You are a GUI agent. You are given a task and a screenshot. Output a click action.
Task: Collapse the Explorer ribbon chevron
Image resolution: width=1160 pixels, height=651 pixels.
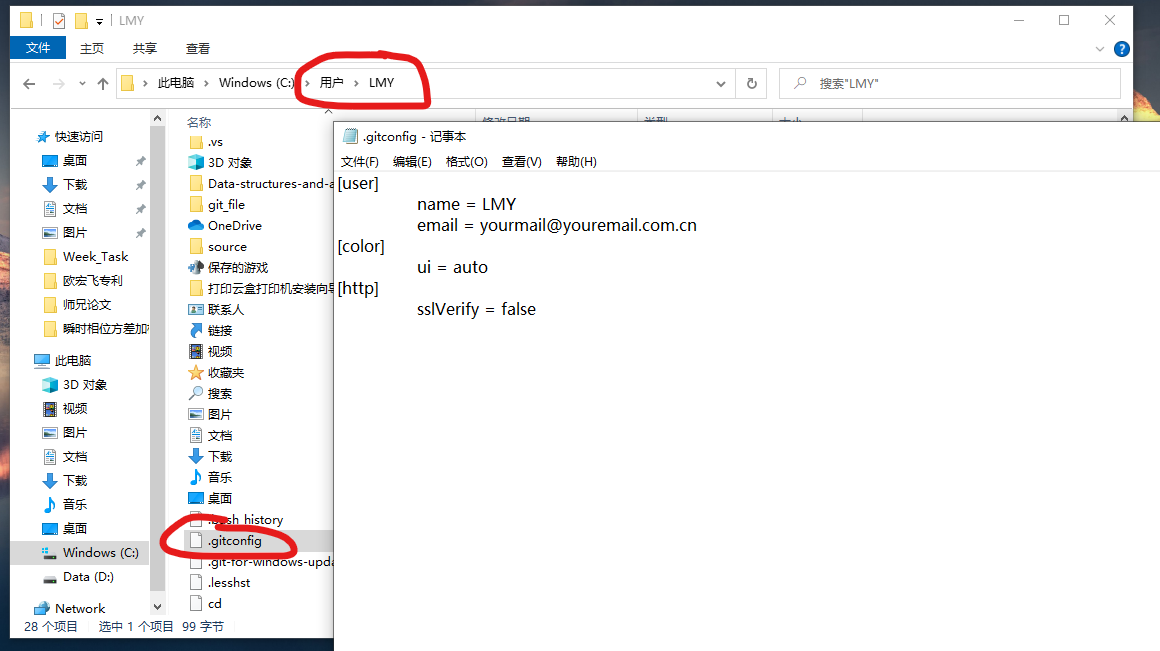(1099, 49)
